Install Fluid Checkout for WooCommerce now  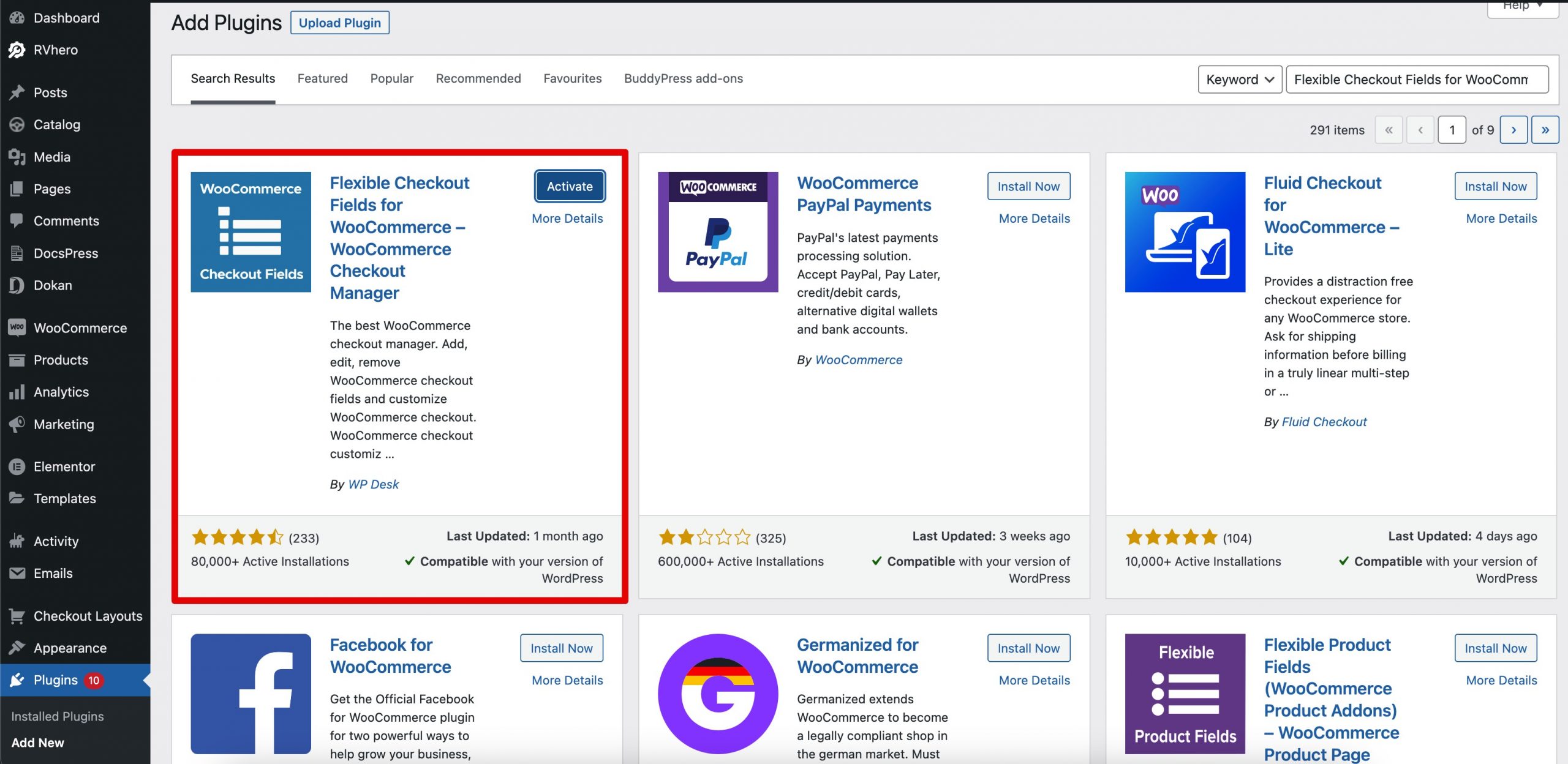(x=1496, y=186)
